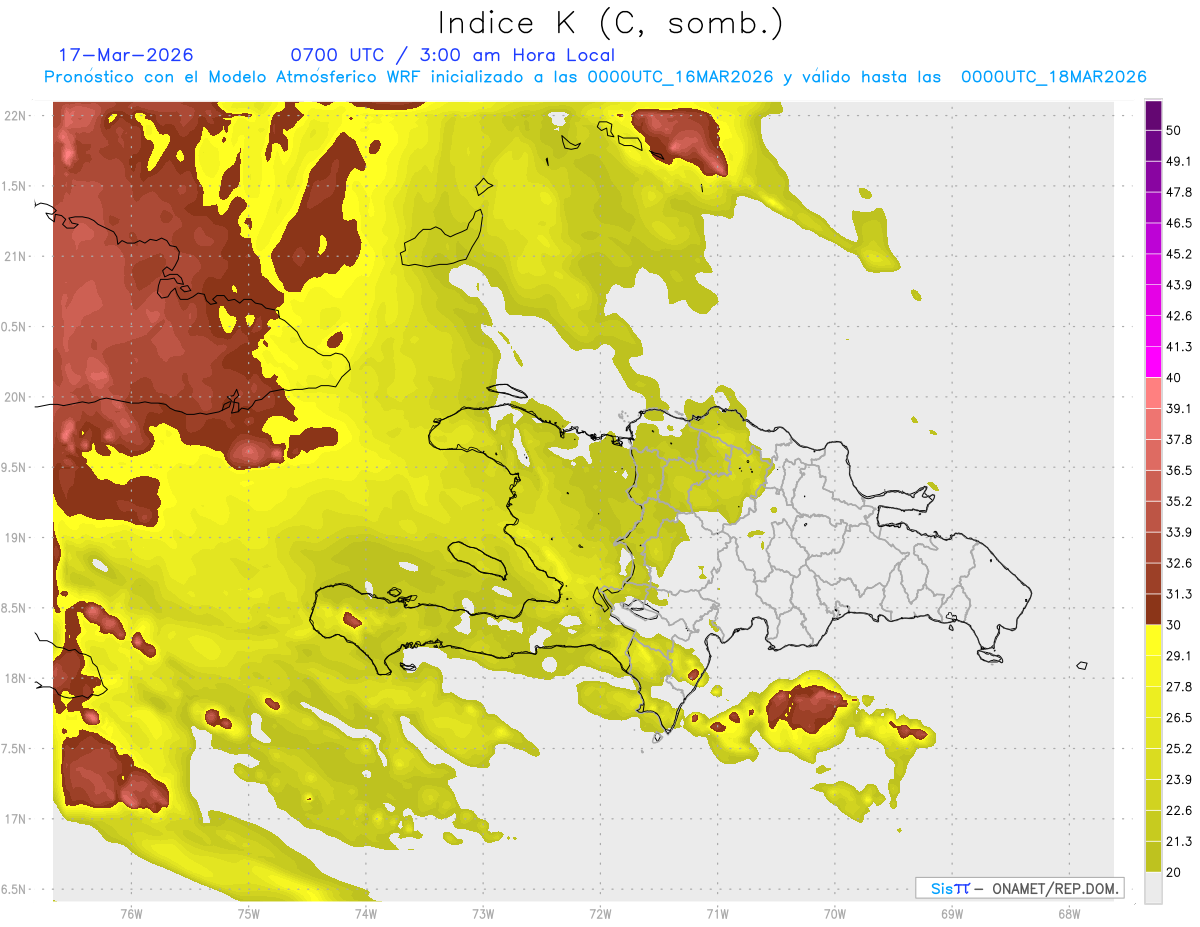Click the legend value 22.6

coord(1179,811)
